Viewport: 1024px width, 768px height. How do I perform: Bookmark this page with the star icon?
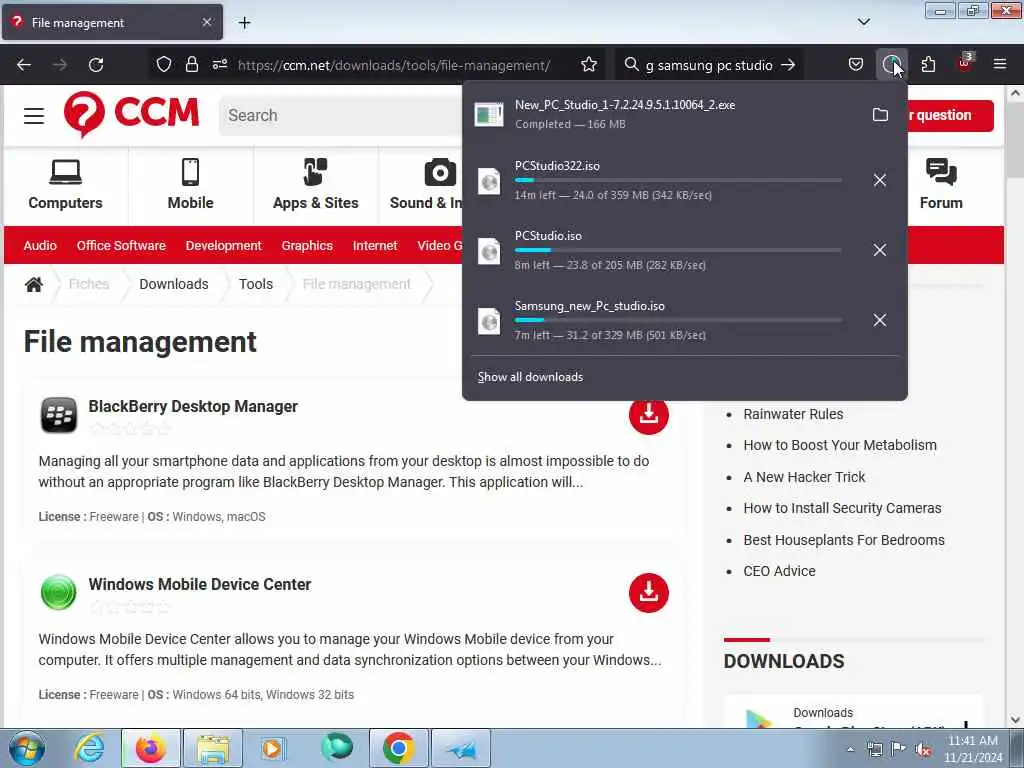588,65
